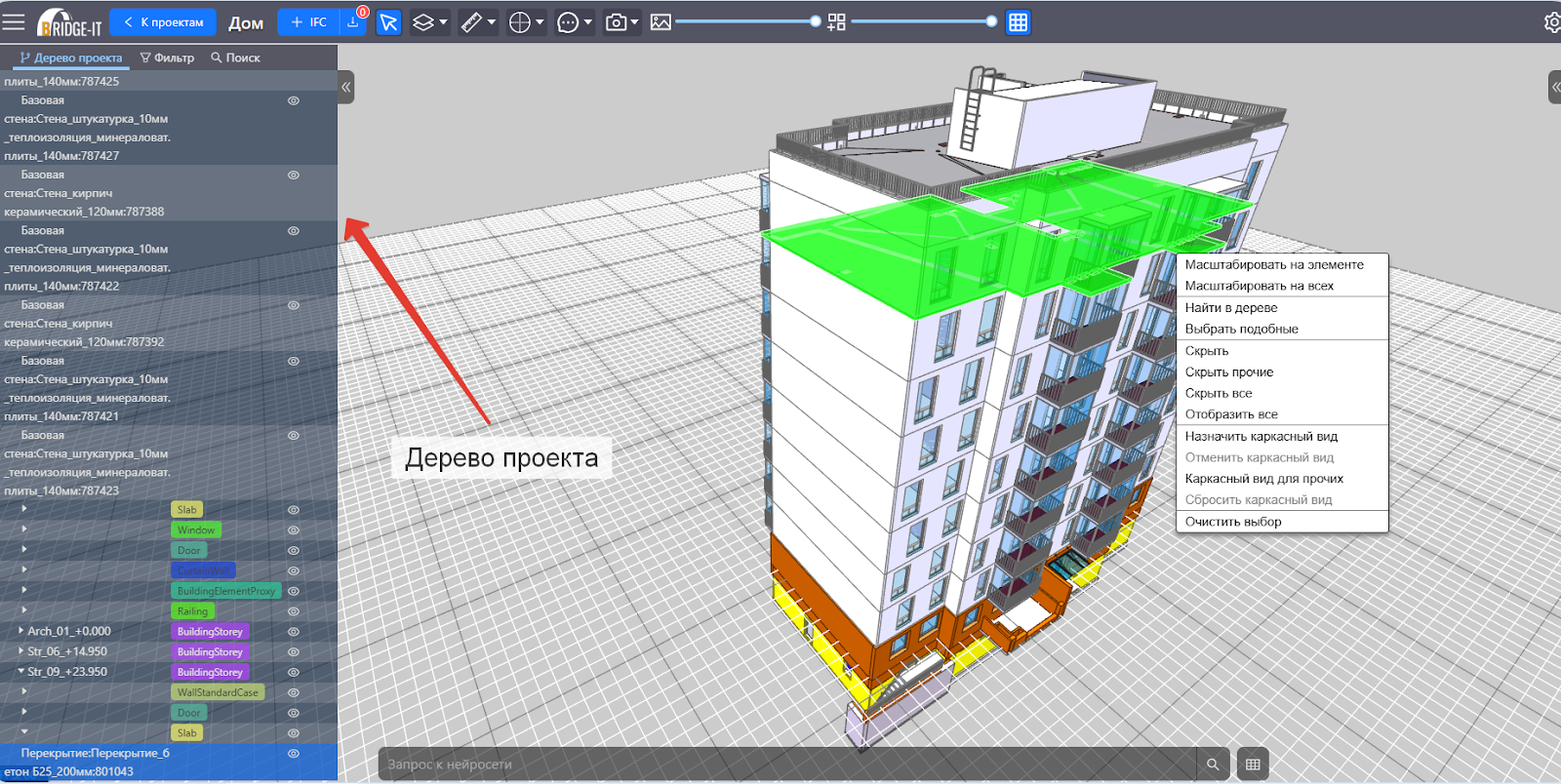Click К проектам back button

[x=163, y=22]
